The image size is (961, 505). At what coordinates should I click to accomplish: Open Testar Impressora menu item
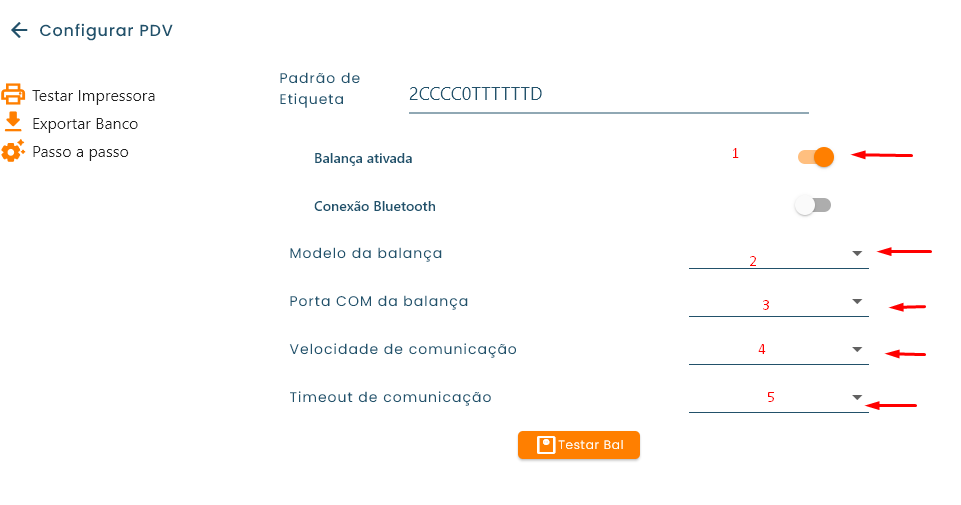tap(93, 96)
